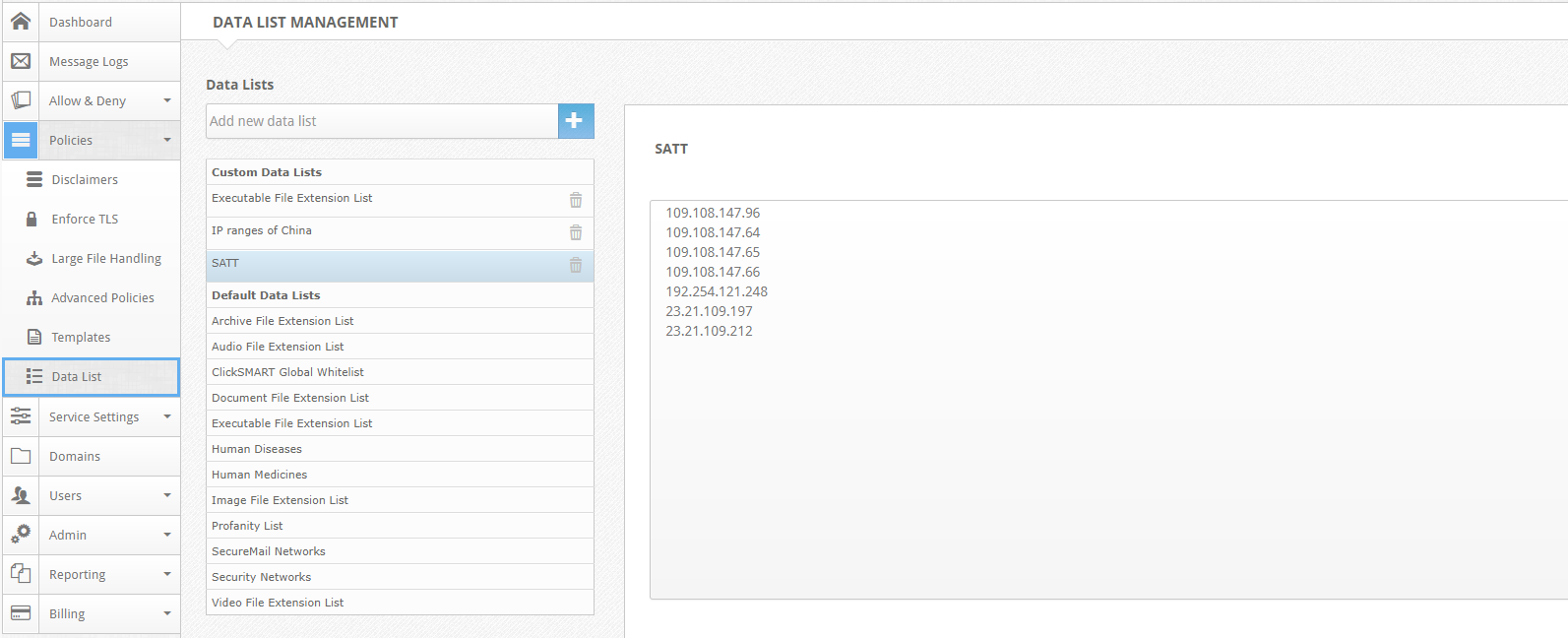This screenshot has width=1568, height=638.
Task: Click the Disclaimers stacked lines icon
Action: point(34,179)
